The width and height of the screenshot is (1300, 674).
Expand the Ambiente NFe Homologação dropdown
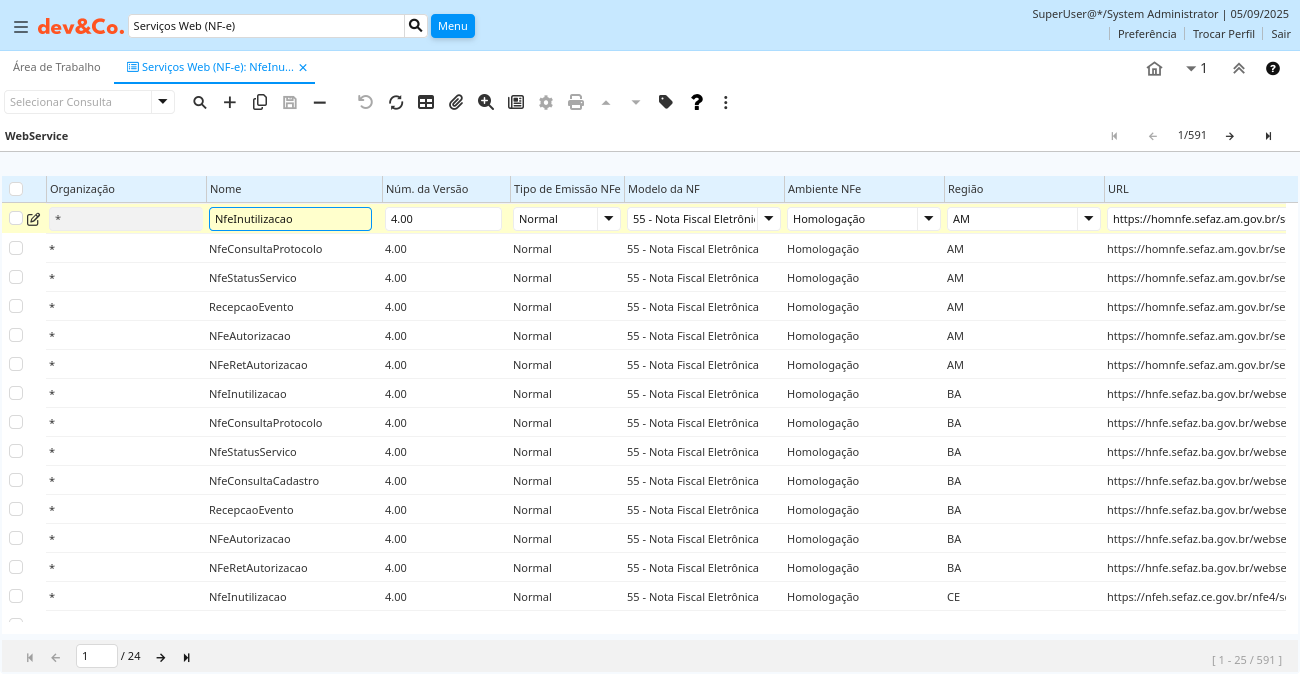[x=929, y=219]
